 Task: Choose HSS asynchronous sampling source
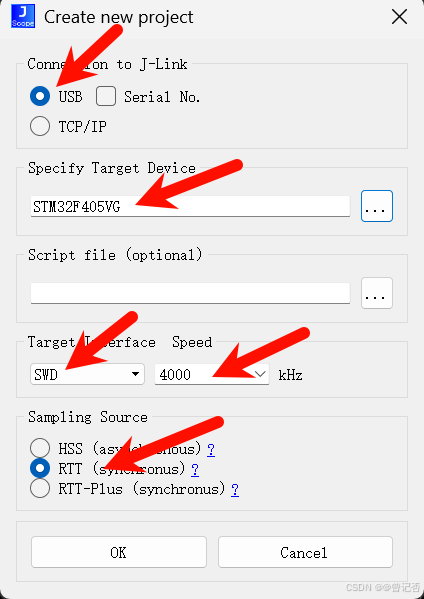(x=40, y=448)
